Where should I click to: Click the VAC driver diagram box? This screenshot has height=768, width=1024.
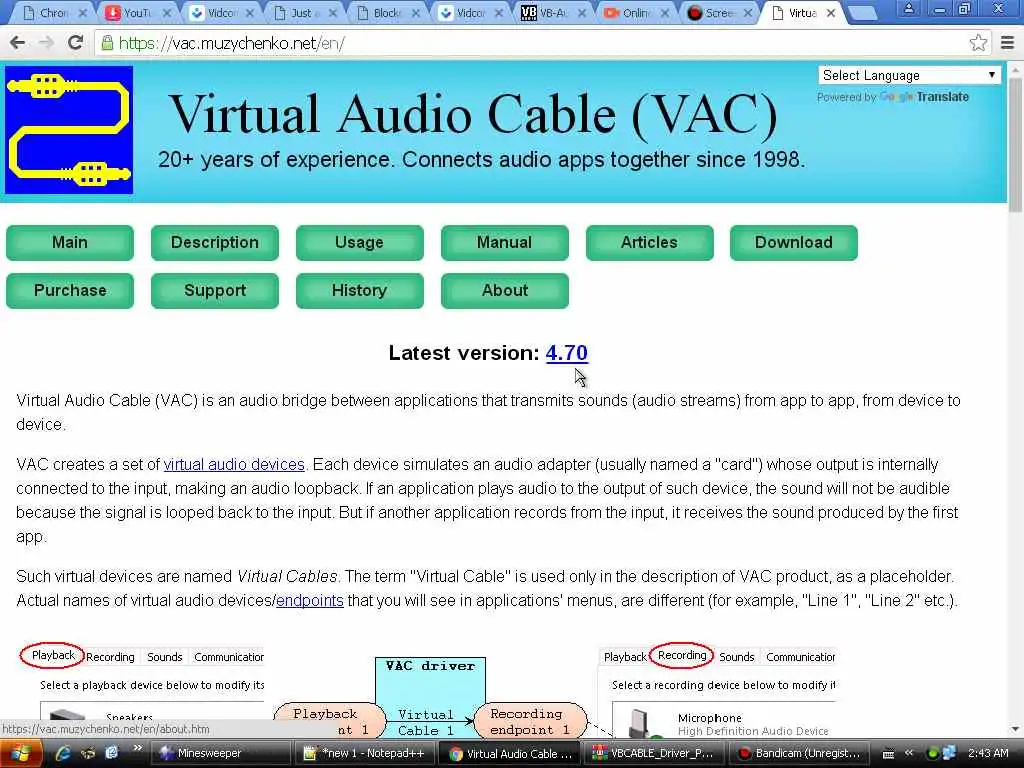[430, 696]
